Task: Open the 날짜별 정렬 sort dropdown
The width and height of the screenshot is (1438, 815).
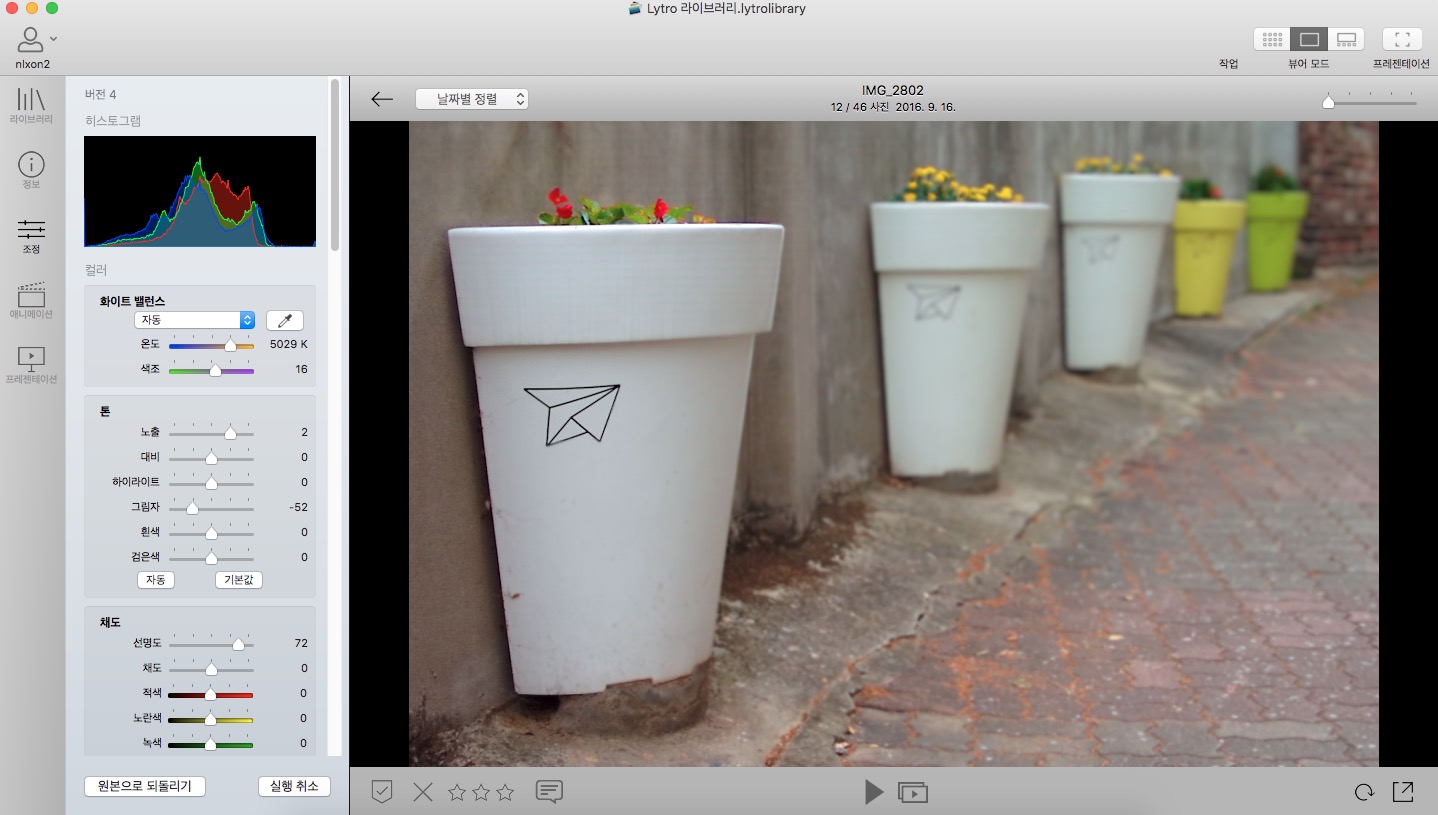Action: 471,99
